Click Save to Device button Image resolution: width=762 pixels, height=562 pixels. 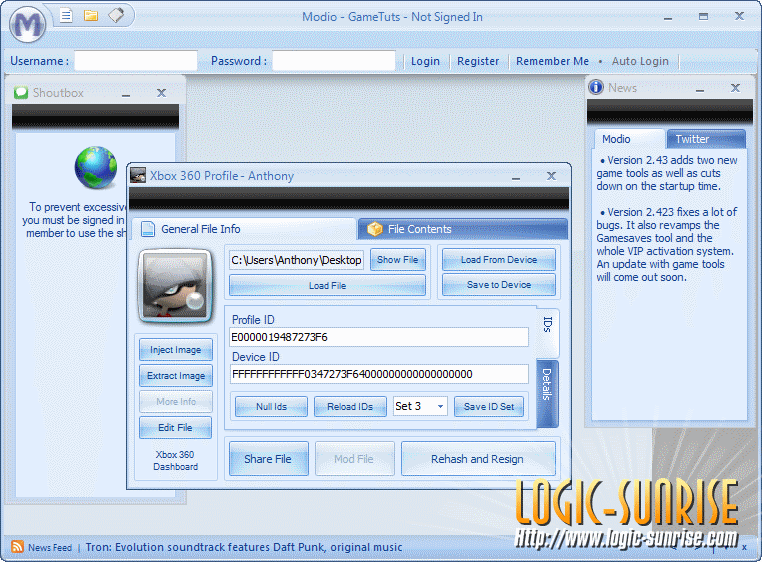pyautogui.click(x=499, y=285)
